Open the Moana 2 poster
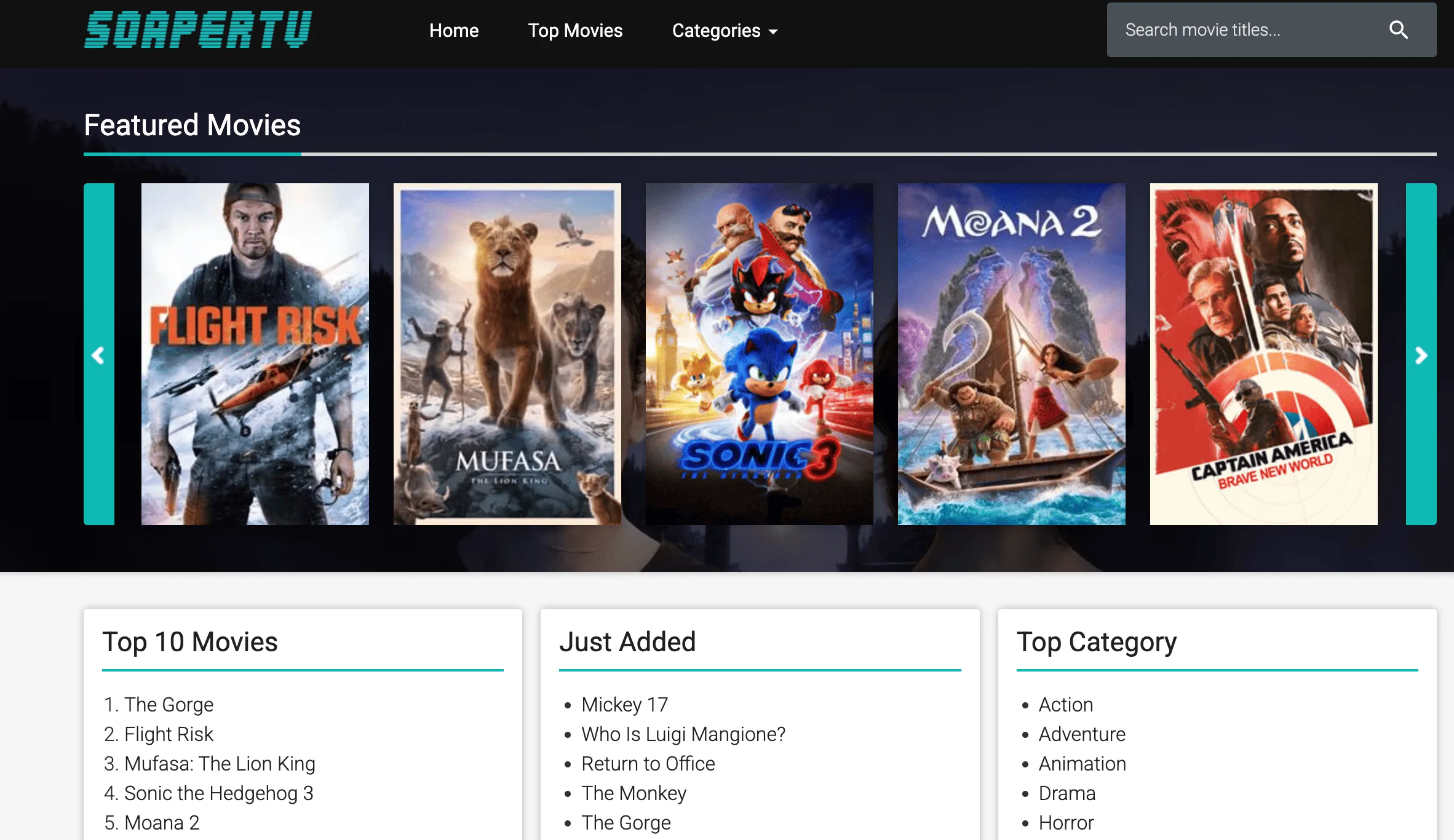Viewport: 1454px width, 840px height. [x=1012, y=354]
